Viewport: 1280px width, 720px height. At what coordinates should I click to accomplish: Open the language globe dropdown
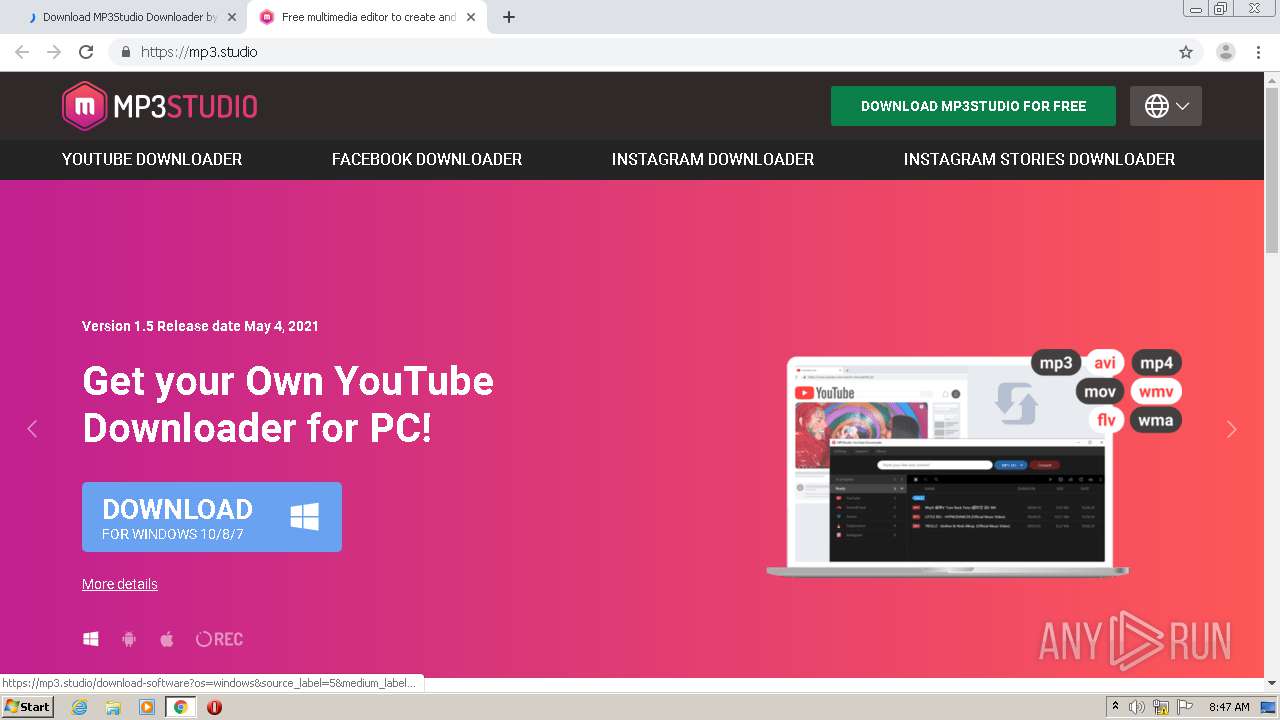coord(1166,106)
